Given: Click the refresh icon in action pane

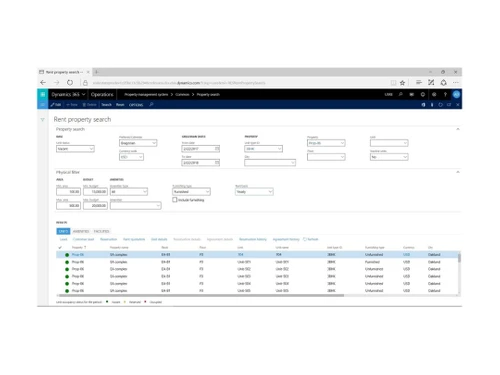Looking at the screenshot, I should [440, 105].
